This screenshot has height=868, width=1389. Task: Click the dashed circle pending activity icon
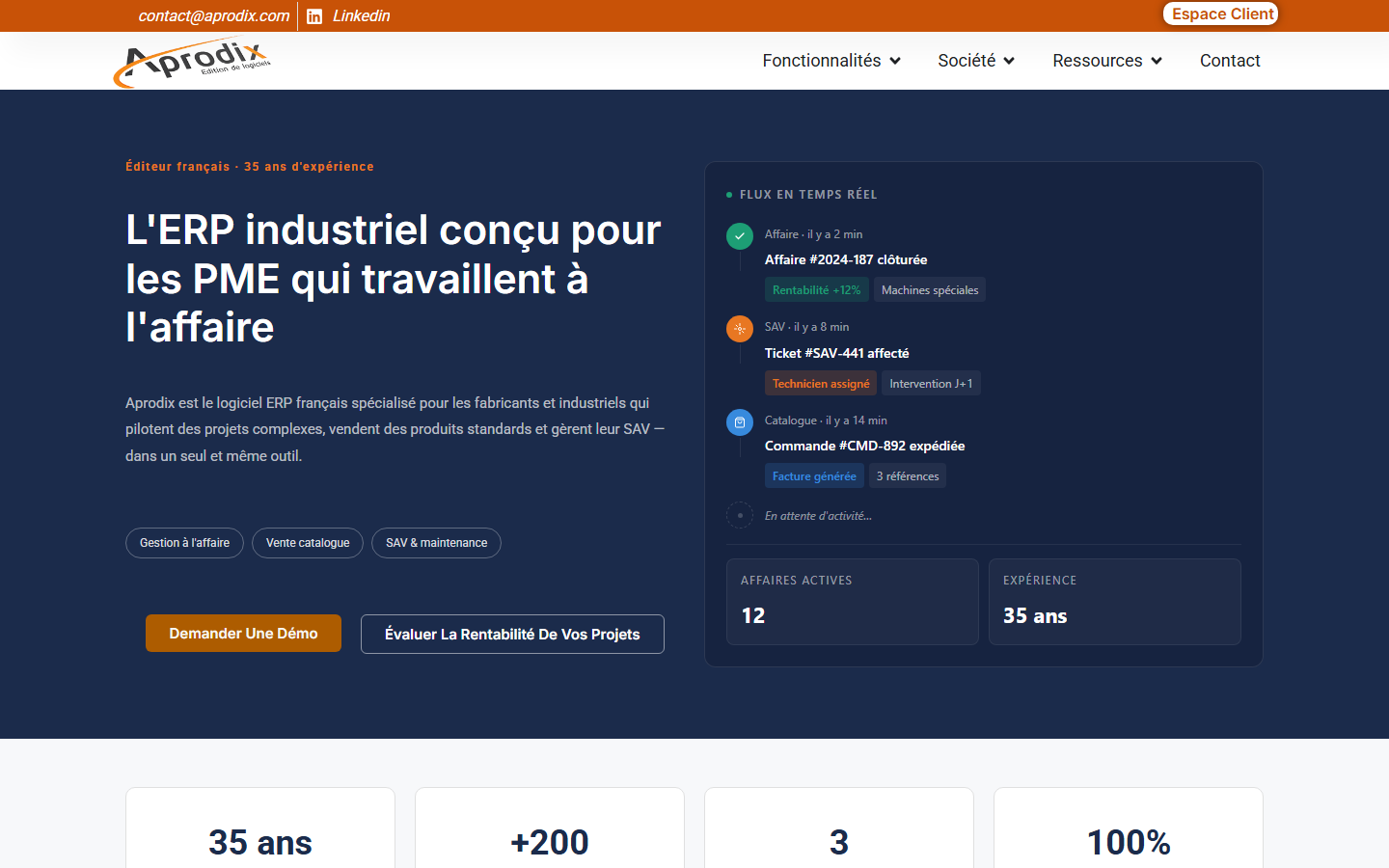tap(740, 515)
